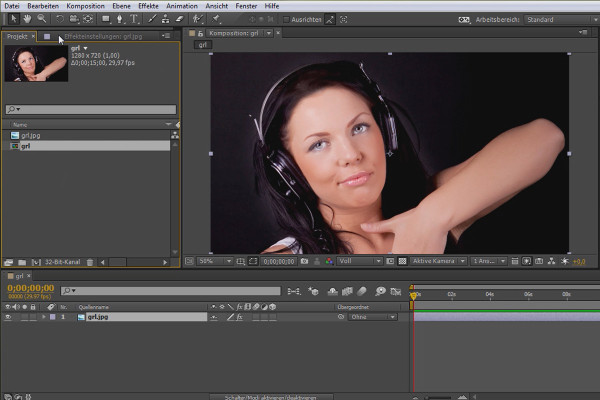Viewport: 600px width, 400px height.
Task: Toggle hide shy layers switch in timeline
Action: pyautogui.click(x=333, y=292)
